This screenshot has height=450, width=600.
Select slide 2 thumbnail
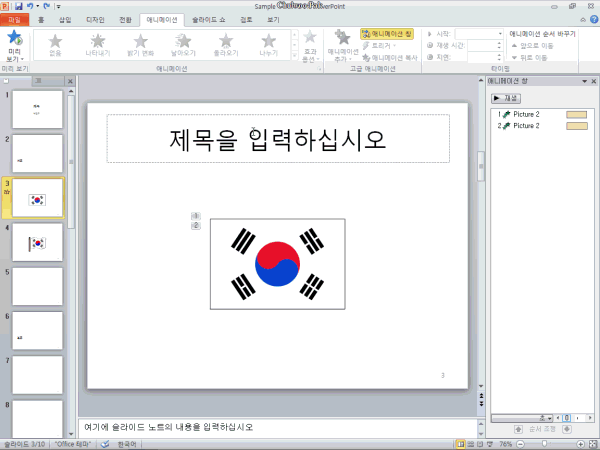pos(38,153)
